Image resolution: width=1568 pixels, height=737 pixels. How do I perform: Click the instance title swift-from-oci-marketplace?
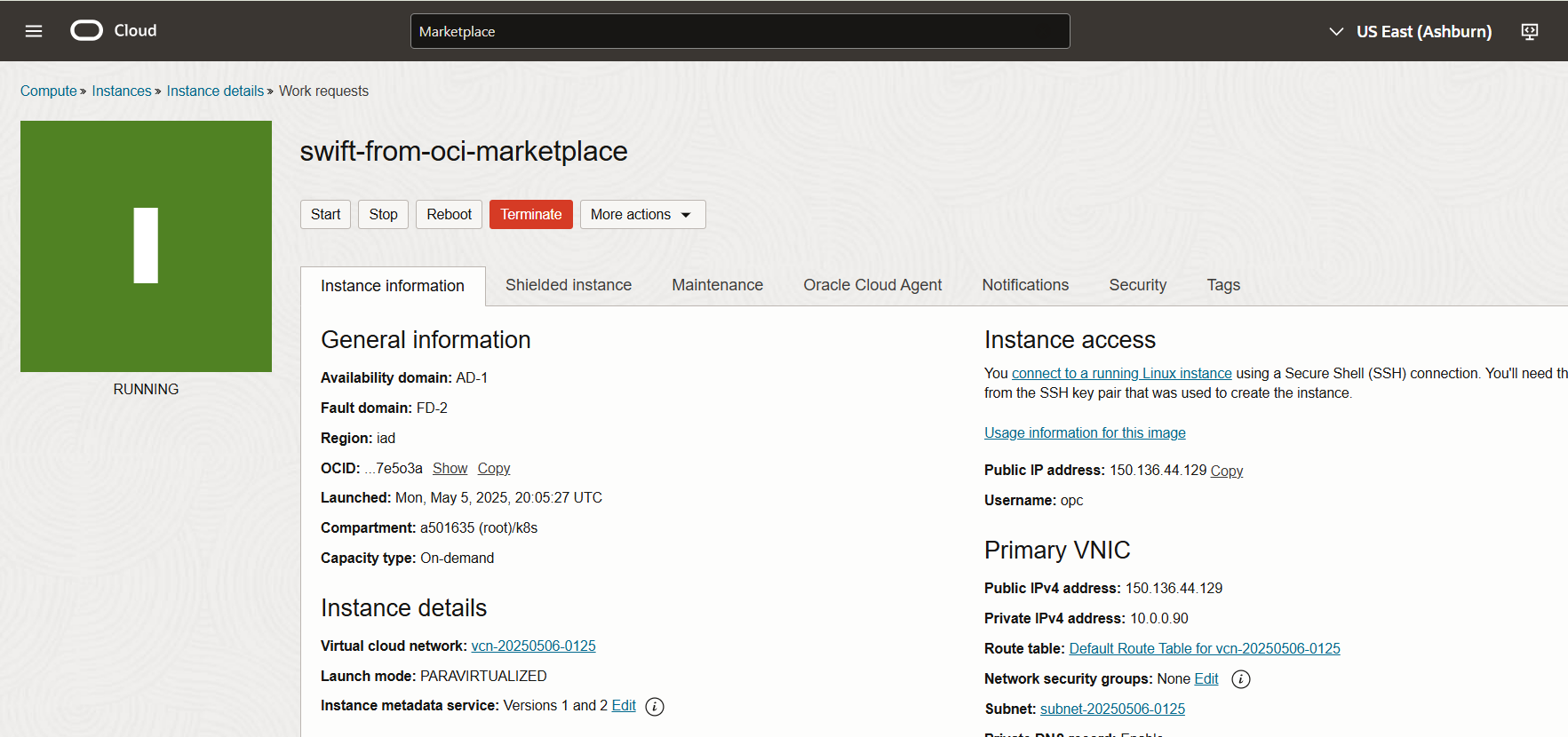[x=464, y=151]
